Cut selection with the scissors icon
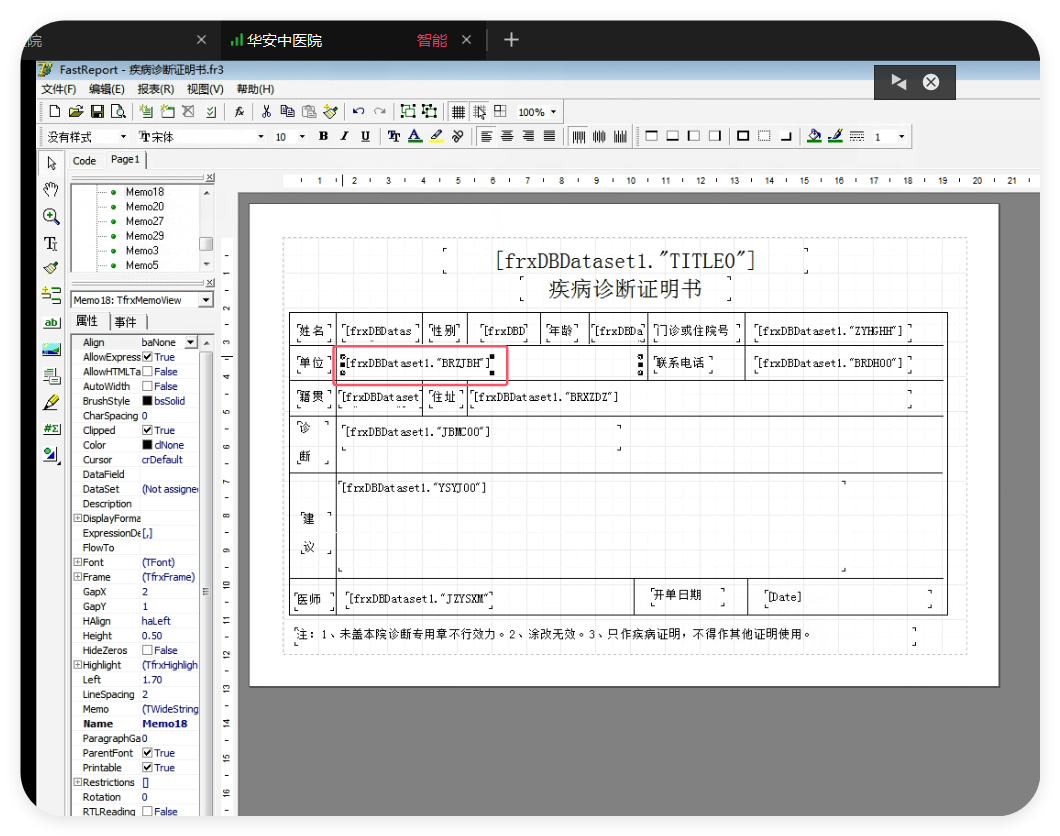Image resolution: width=1060 pixels, height=836 pixels. (x=266, y=112)
